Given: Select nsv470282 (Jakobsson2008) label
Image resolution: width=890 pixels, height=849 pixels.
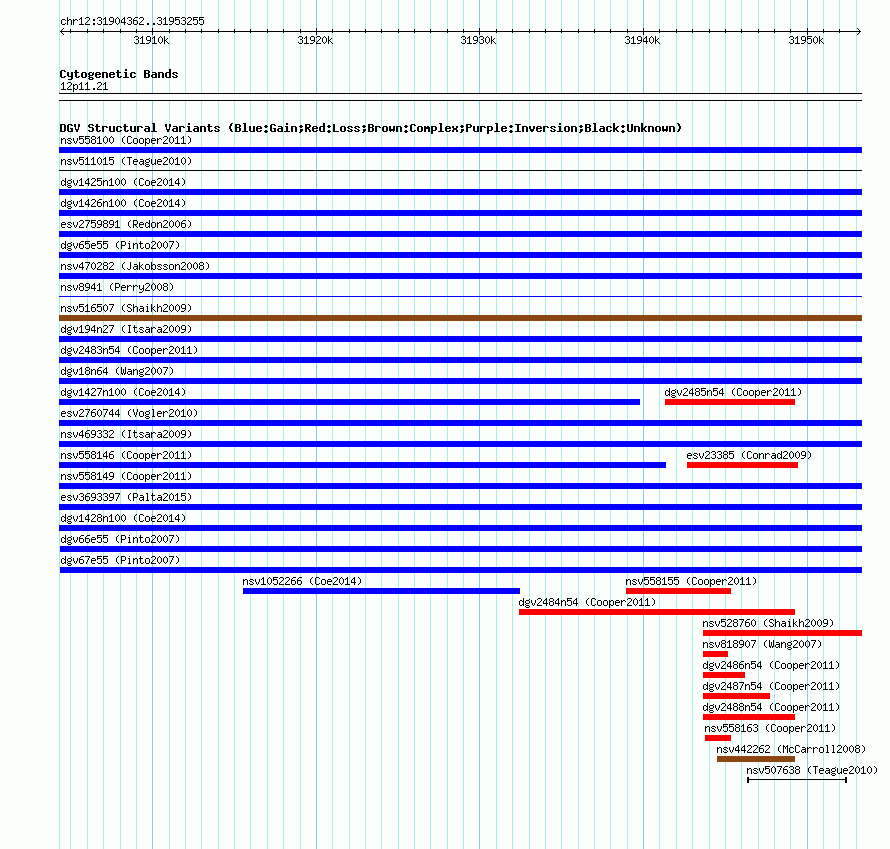Looking at the screenshot, I should [135, 266].
